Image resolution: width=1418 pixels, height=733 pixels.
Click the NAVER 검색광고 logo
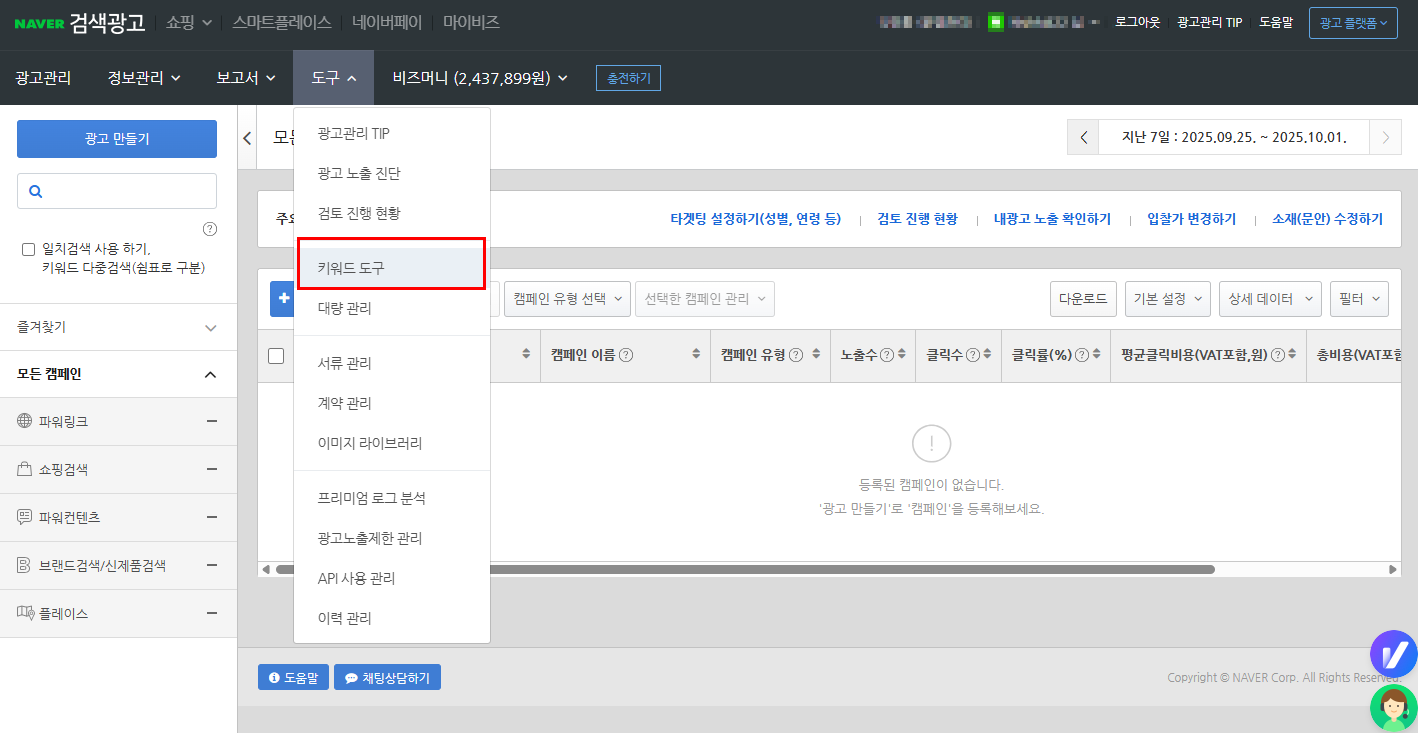[80, 22]
